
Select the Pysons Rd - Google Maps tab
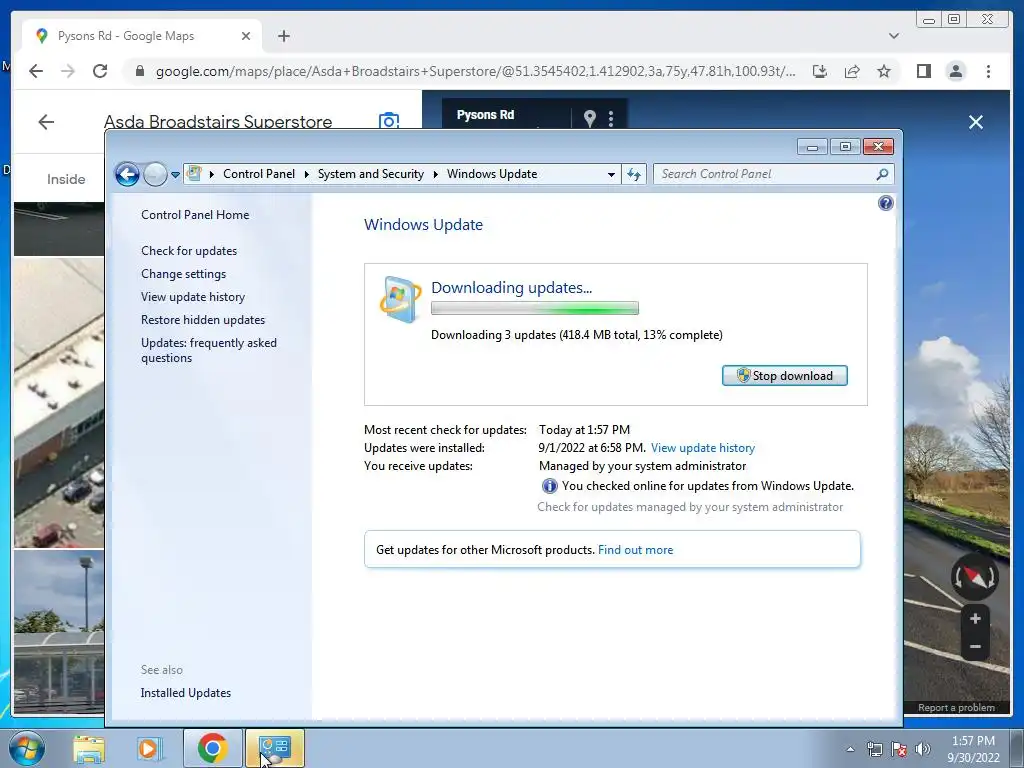tap(142, 36)
